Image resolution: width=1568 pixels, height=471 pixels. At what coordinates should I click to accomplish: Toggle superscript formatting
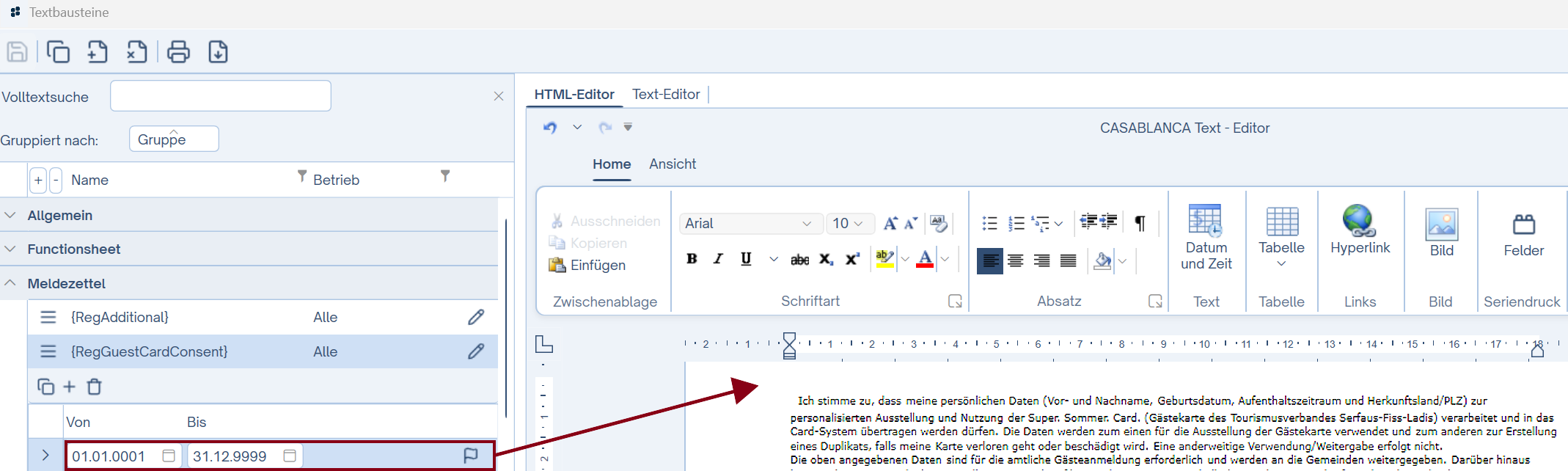(x=852, y=259)
